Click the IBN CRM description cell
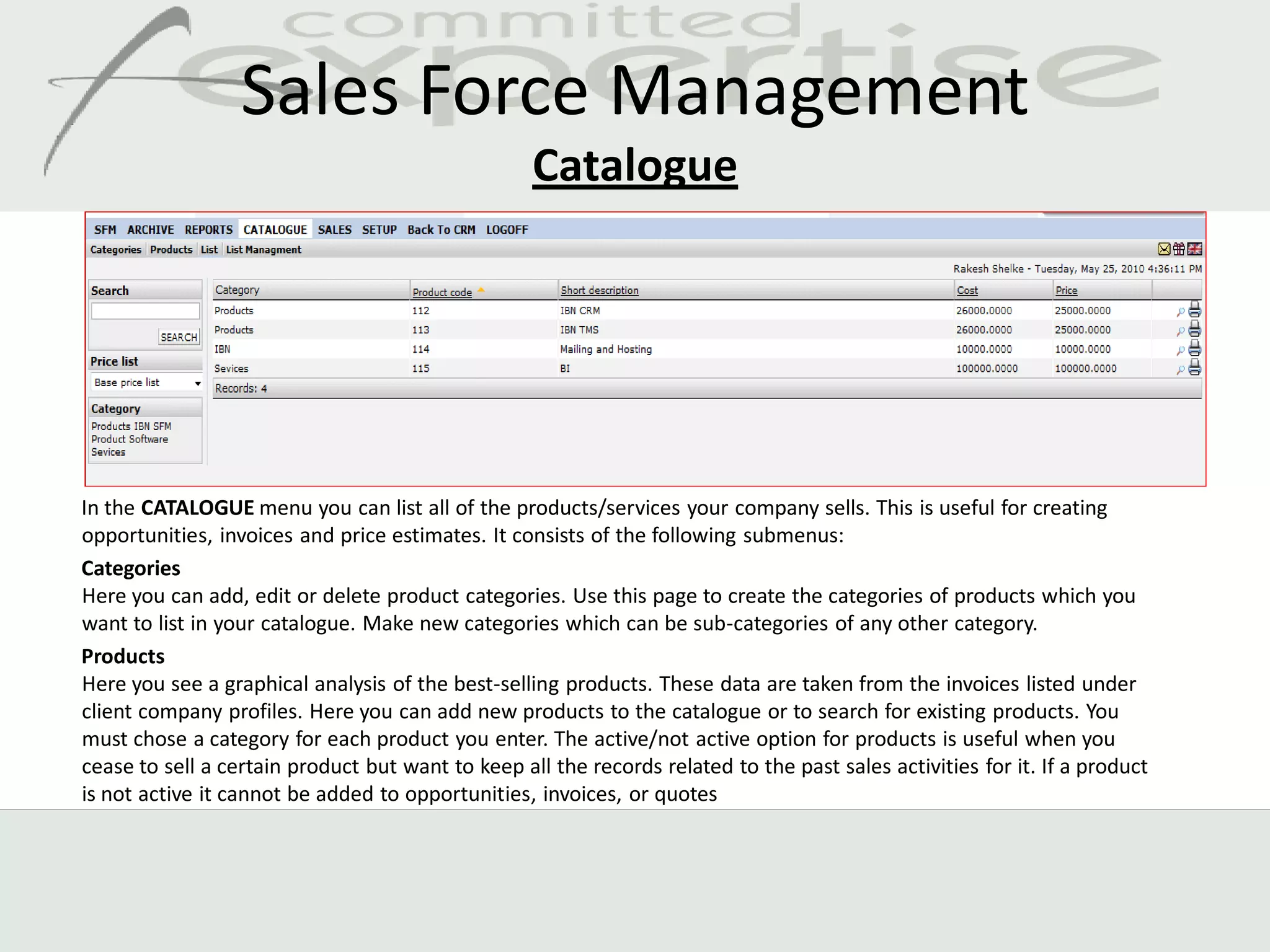This screenshot has width=1270, height=952. (580, 311)
